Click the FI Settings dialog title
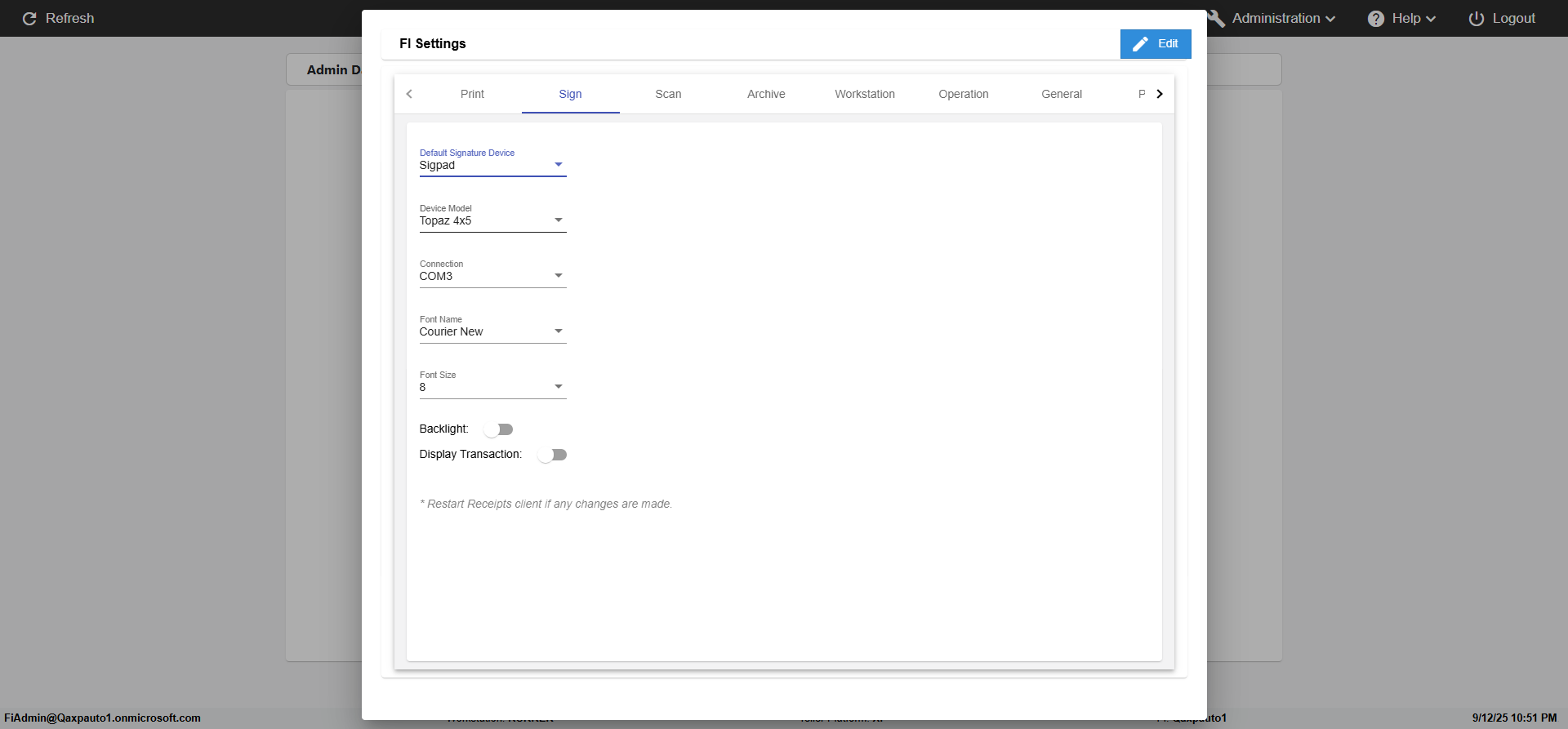1568x729 pixels. point(432,44)
